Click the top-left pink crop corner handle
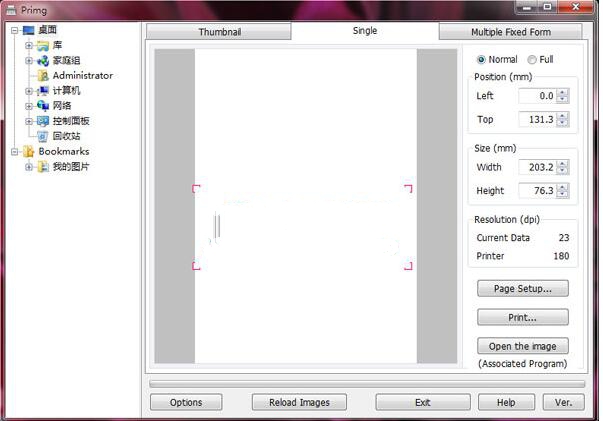Screen dimensions: 603x421 point(196,189)
